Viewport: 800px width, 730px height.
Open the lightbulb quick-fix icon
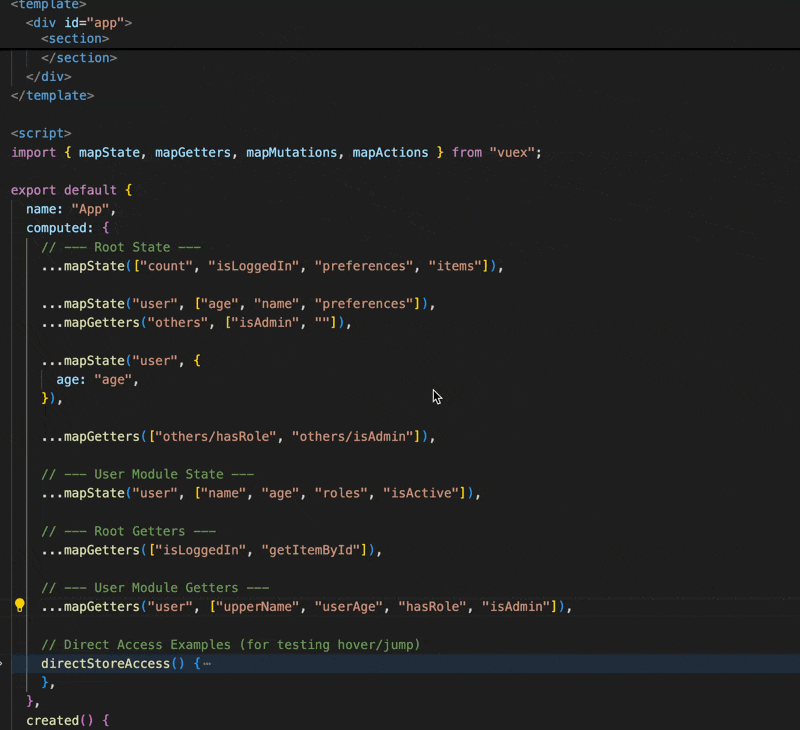[x=19, y=606]
